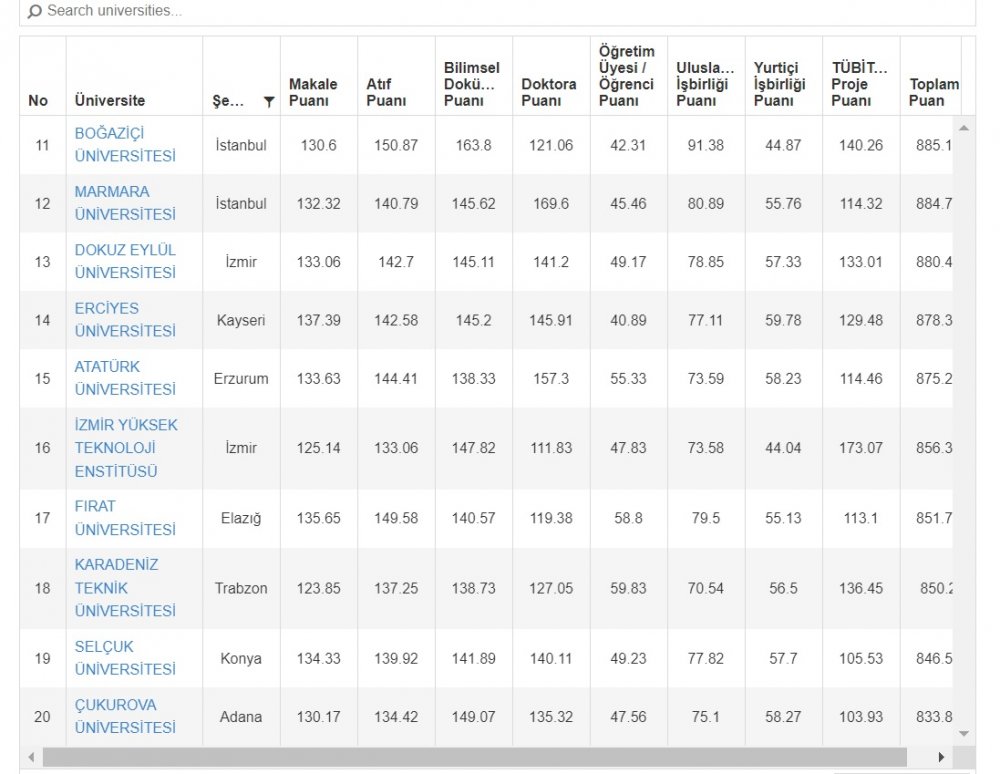Click Boğaziçi's Bilimsel Doküman score 163.8
Image resolution: width=1000 pixels, height=774 pixels.
(x=473, y=145)
